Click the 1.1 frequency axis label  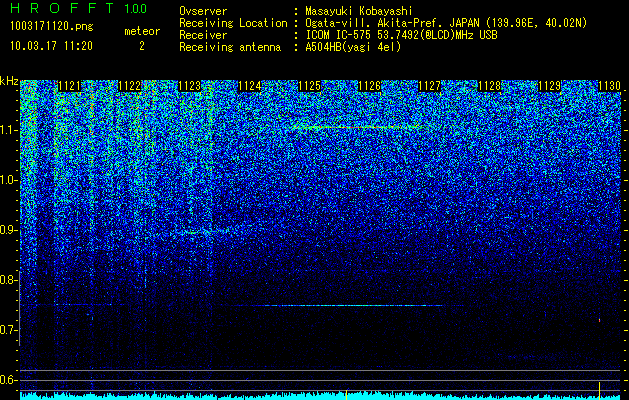click(x=8, y=130)
